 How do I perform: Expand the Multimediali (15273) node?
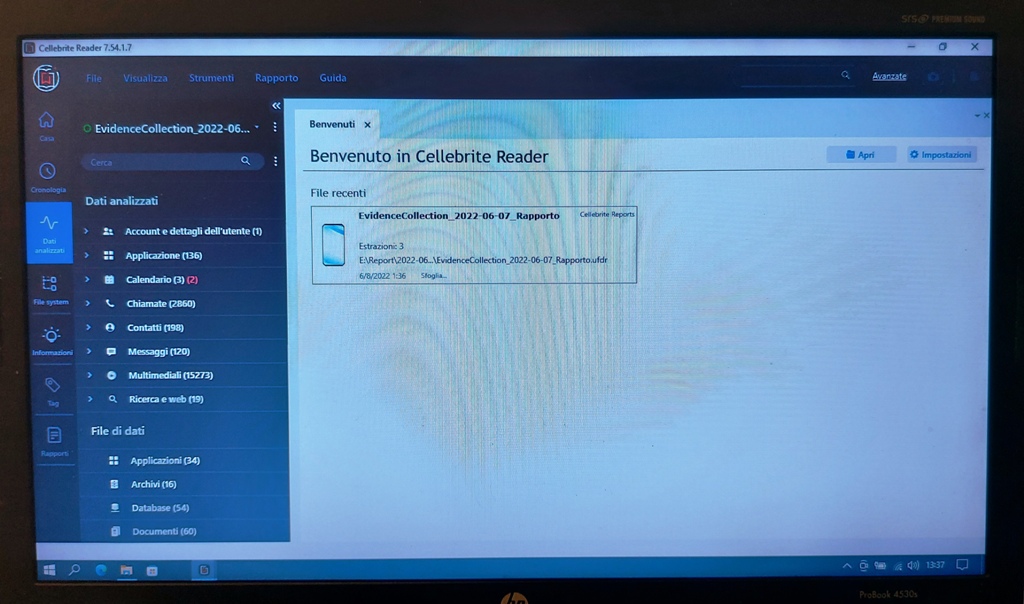click(89, 375)
